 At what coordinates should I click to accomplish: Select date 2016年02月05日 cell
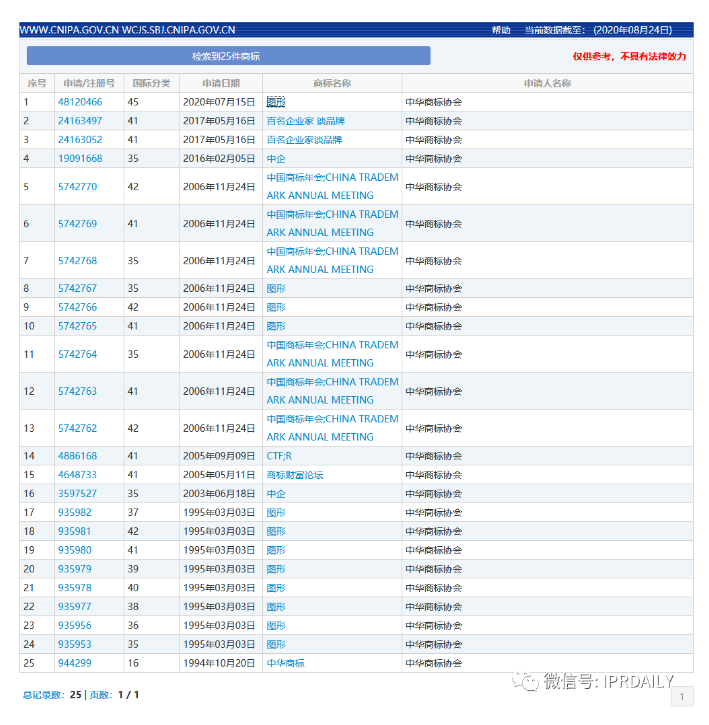[x=219, y=159]
